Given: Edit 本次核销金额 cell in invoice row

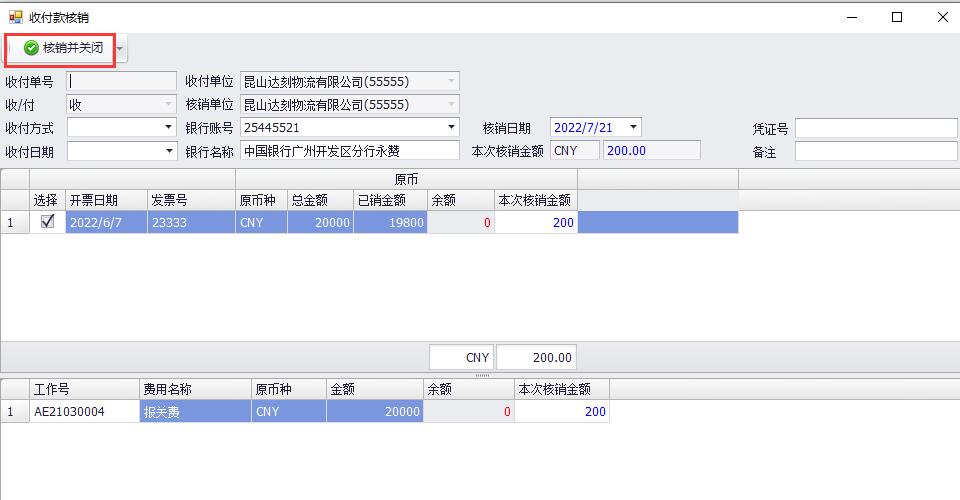Looking at the screenshot, I should (535, 223).
